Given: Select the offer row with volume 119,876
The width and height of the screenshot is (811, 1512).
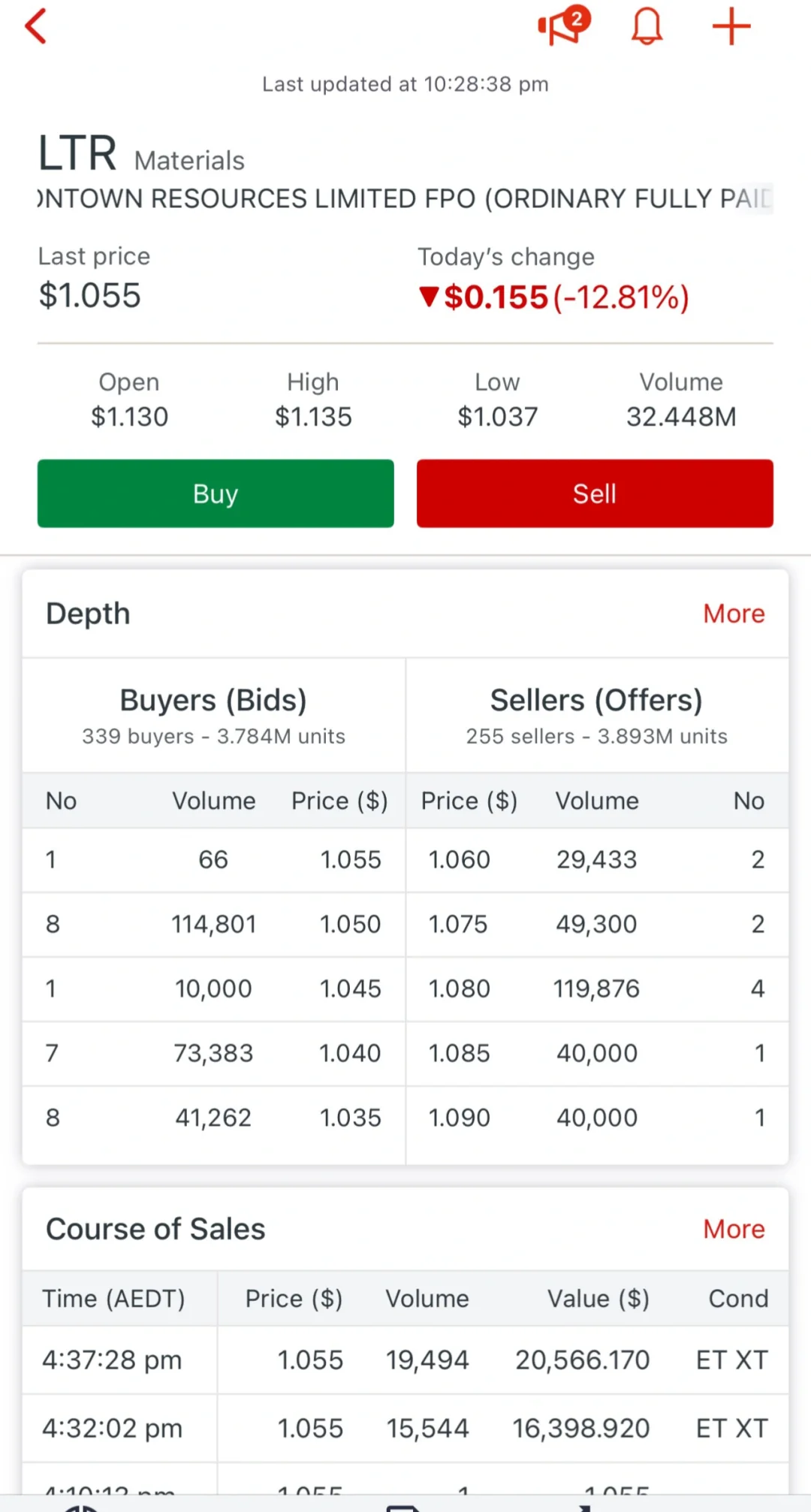Looking at the screenshot, I should point(596,989).
